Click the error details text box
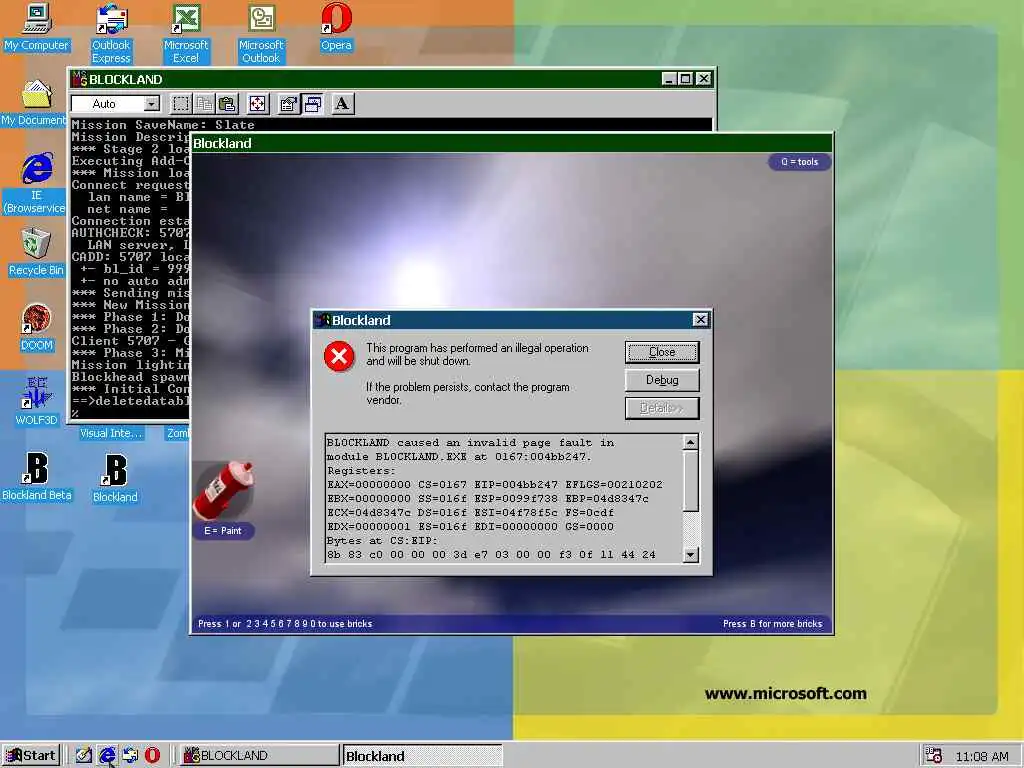 pos(504,498)
